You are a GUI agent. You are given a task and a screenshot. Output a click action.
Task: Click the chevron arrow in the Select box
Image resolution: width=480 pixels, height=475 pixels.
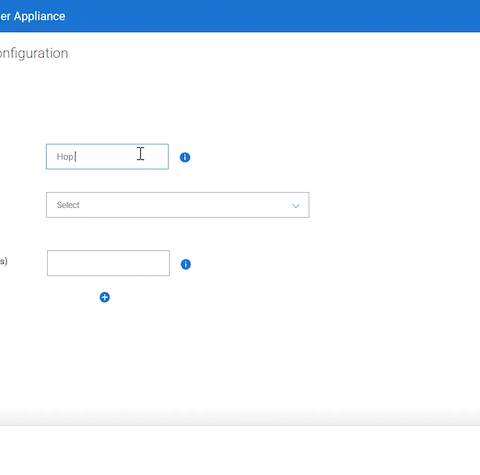pyautogui.click(x=296, y=206)
